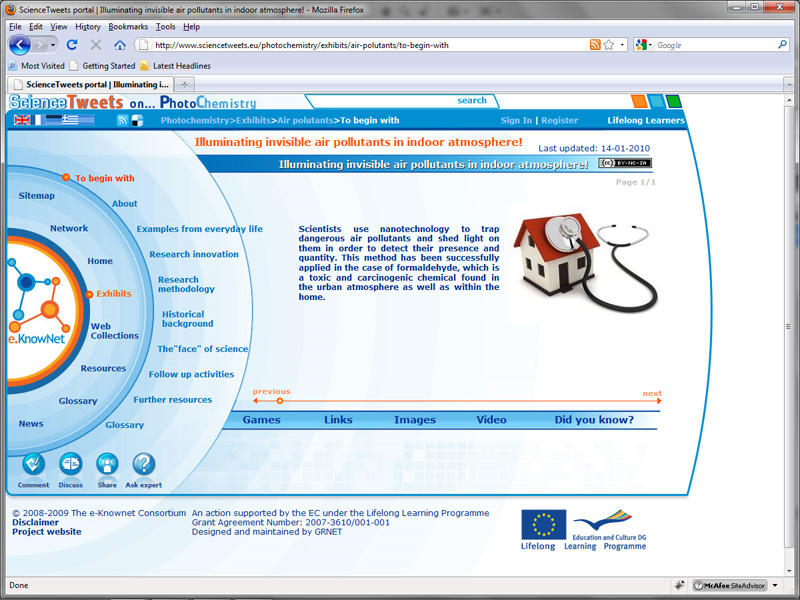Open the site RSS icon beside the flags
The width and height of the screenshot is (800, 600).
[122, 120]
